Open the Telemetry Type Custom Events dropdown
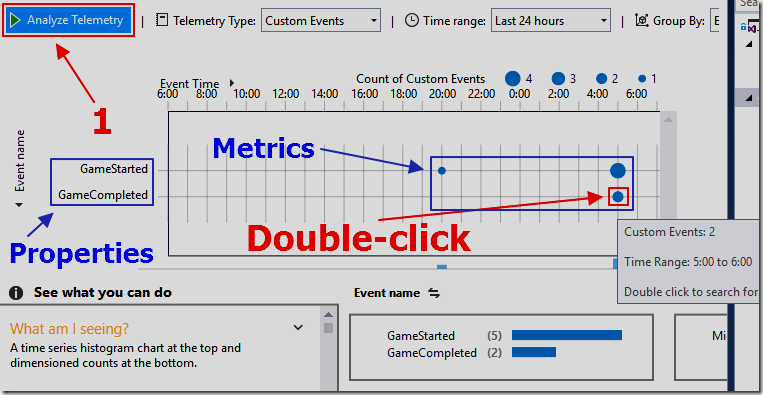 (321, 21)
